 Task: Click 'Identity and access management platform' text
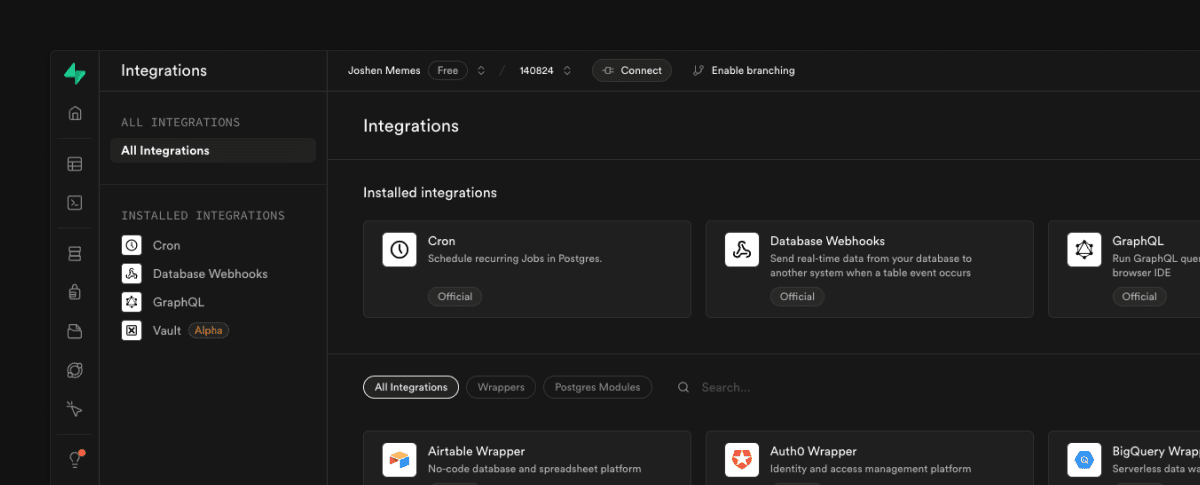870,469
